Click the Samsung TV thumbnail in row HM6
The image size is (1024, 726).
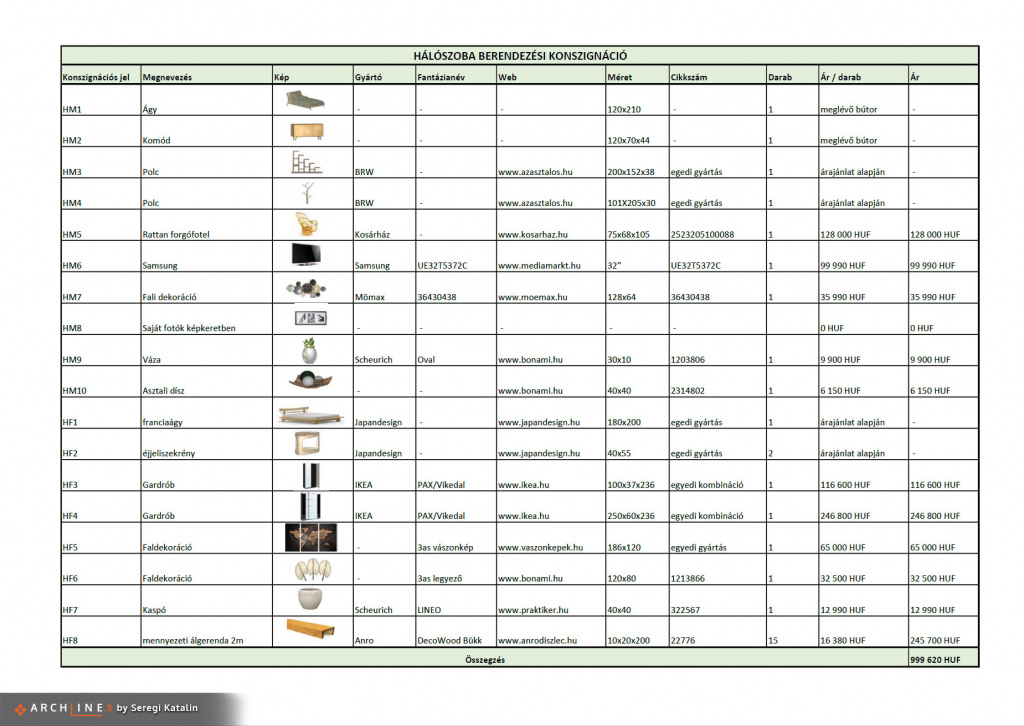click(x=306, y=255)
